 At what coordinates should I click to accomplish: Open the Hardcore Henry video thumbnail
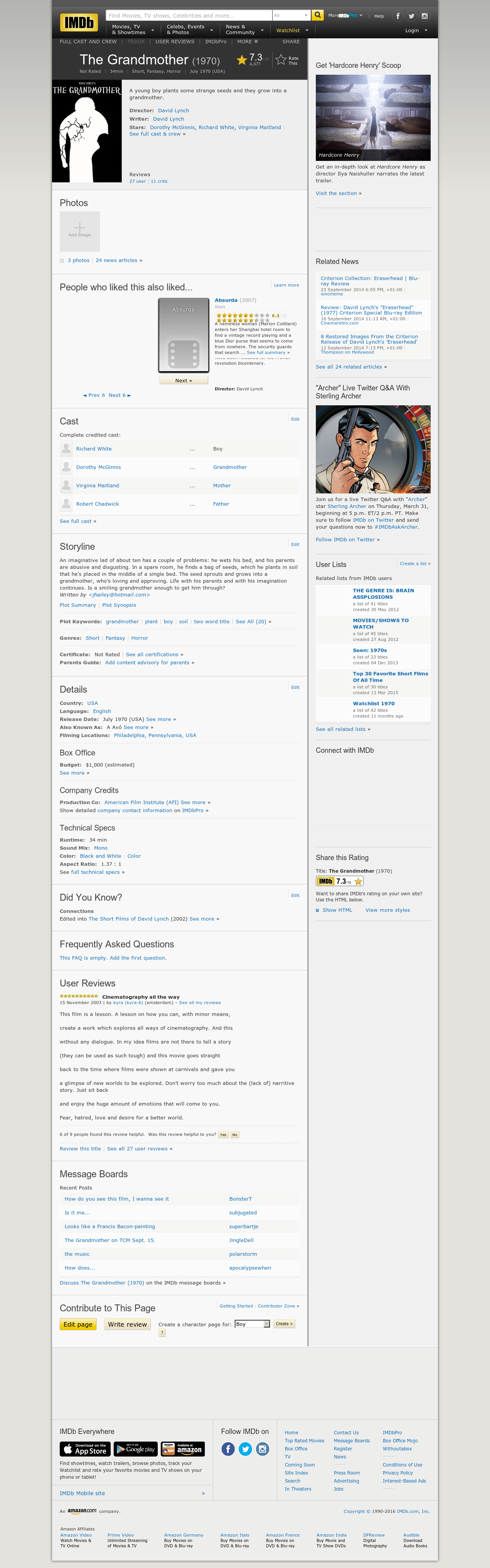(x=373, y=118)
